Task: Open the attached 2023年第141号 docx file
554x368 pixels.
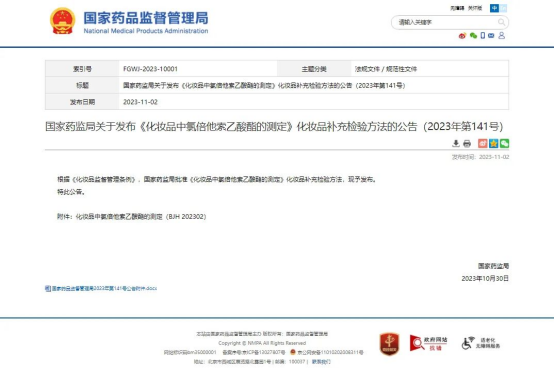Action: point(101,289)
